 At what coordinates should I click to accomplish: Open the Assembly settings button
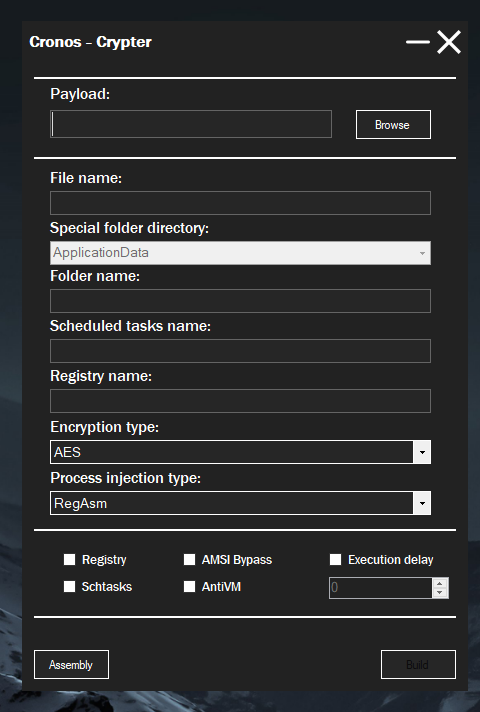click(71, 664)
